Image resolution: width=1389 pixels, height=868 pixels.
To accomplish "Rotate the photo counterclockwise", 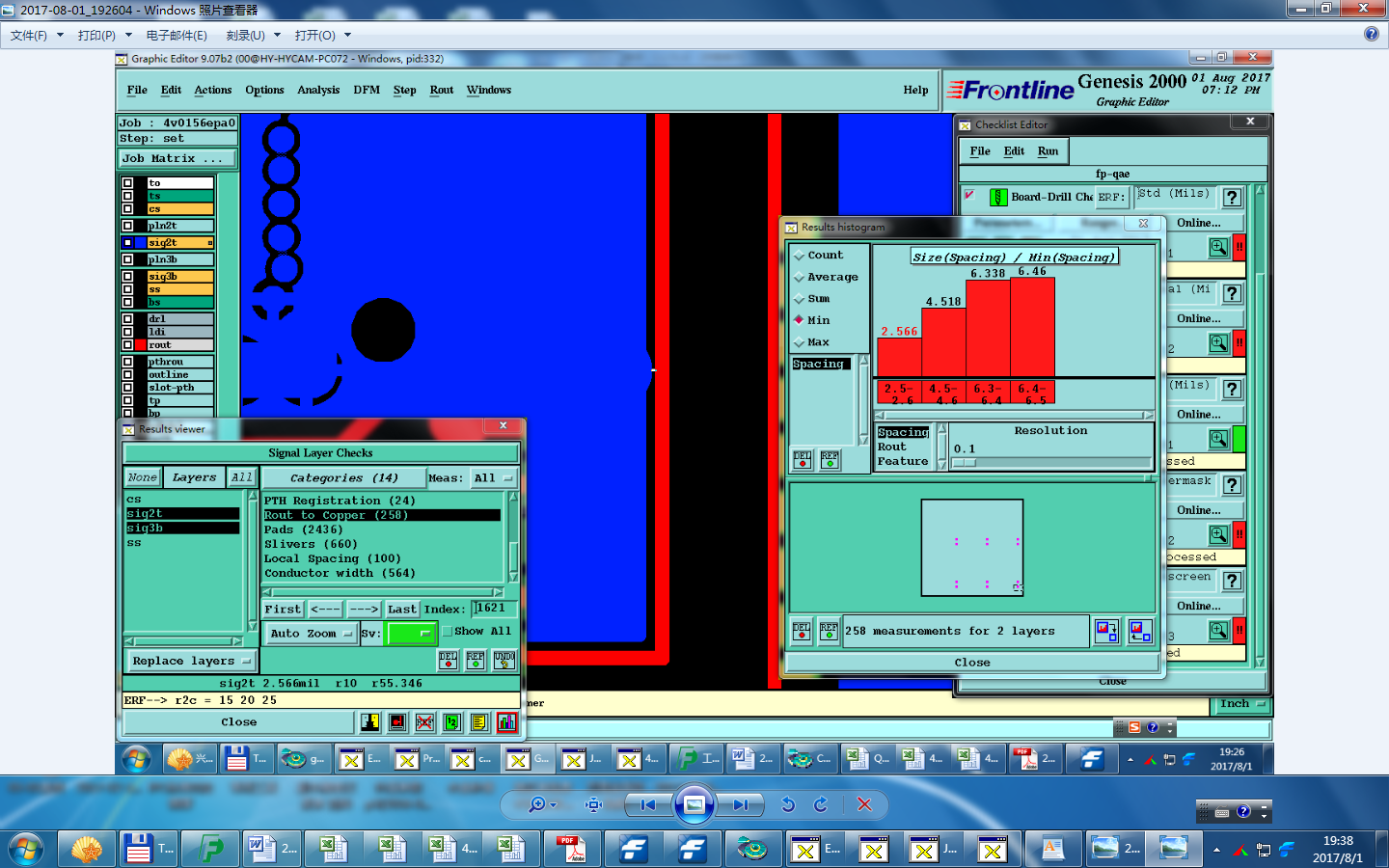I will (x=788, y=804).
